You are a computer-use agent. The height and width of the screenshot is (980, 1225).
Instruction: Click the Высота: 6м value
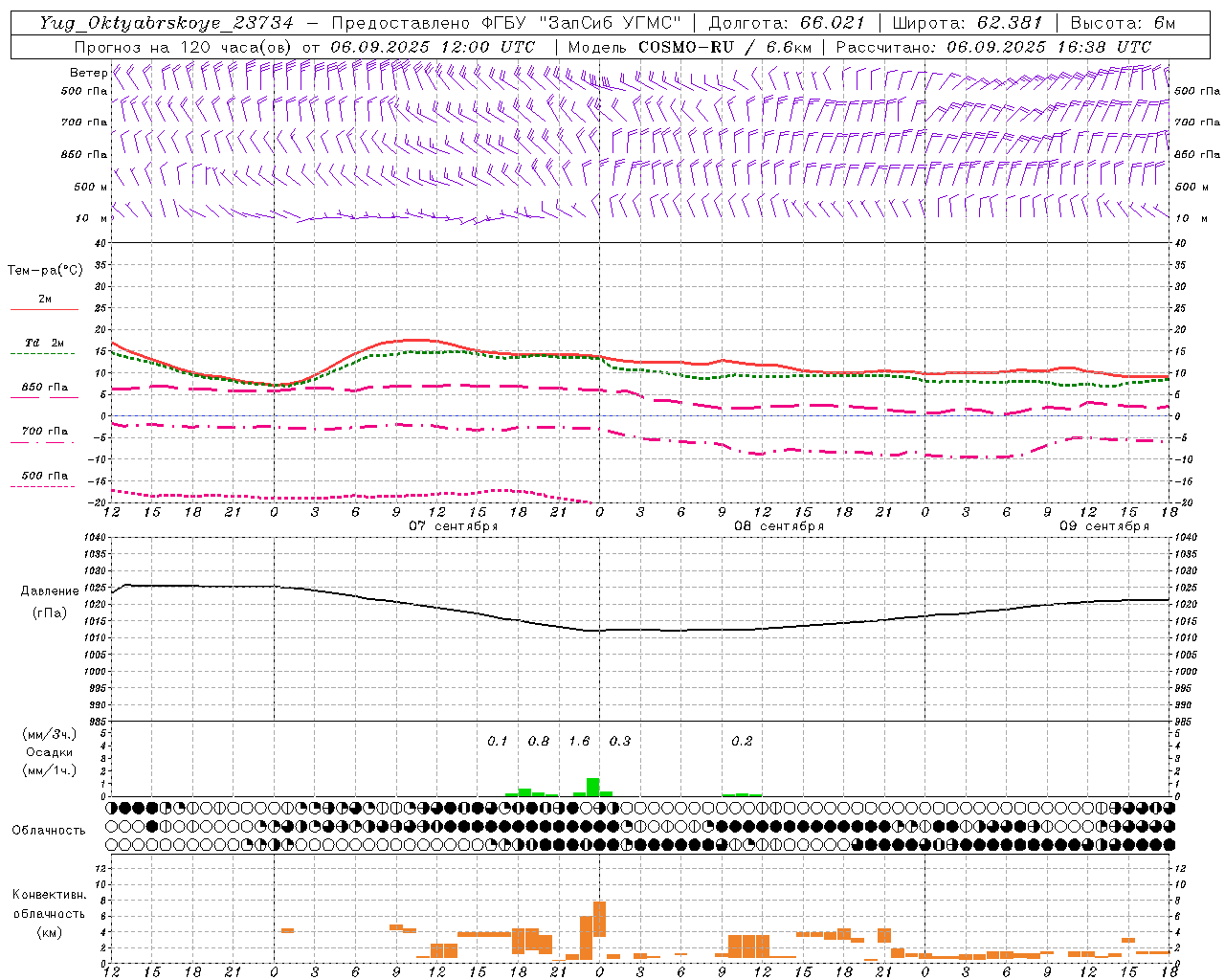1123,23
